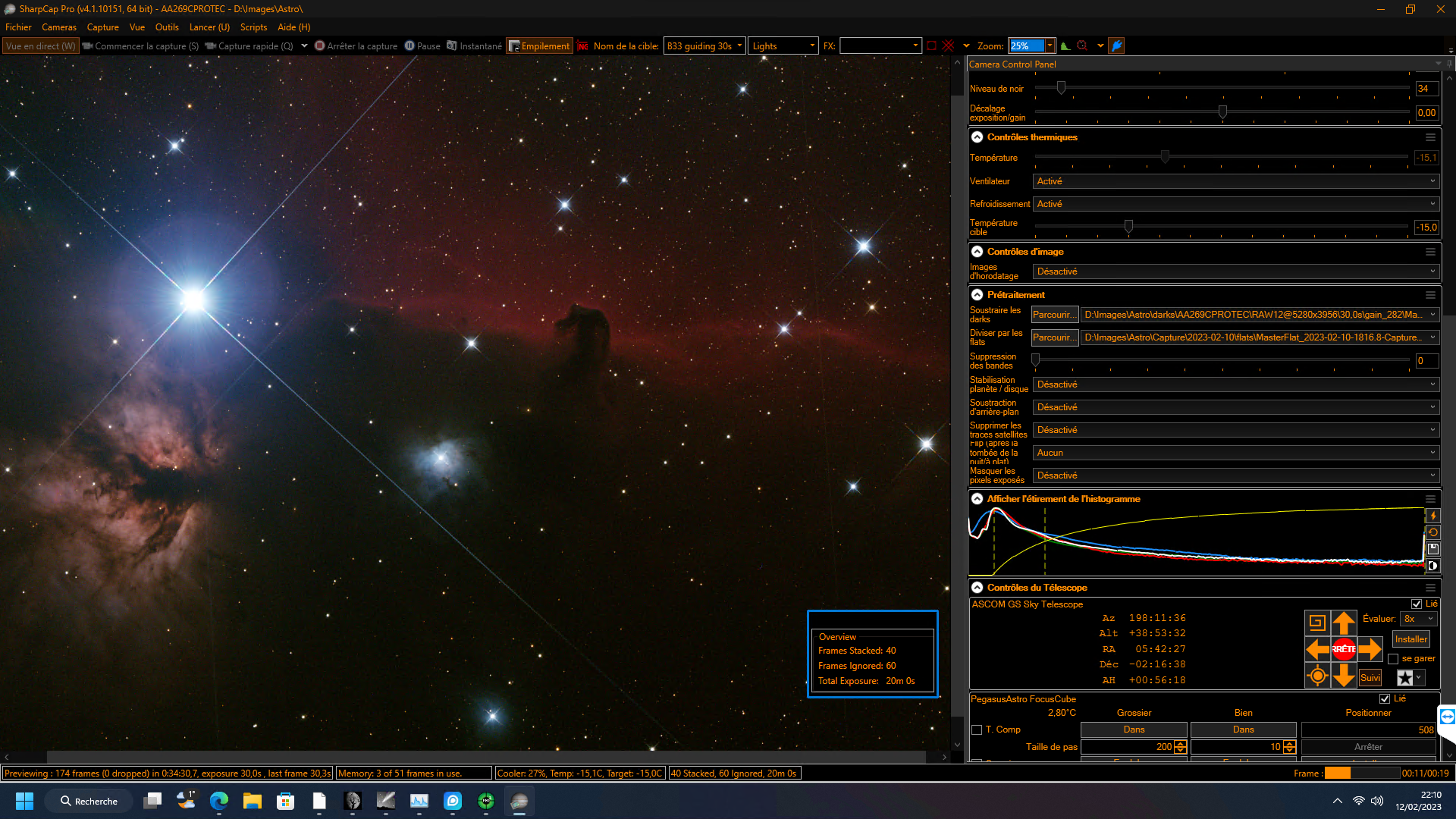
Task: Open the Outils menu
Action: [x=167, y=27]
